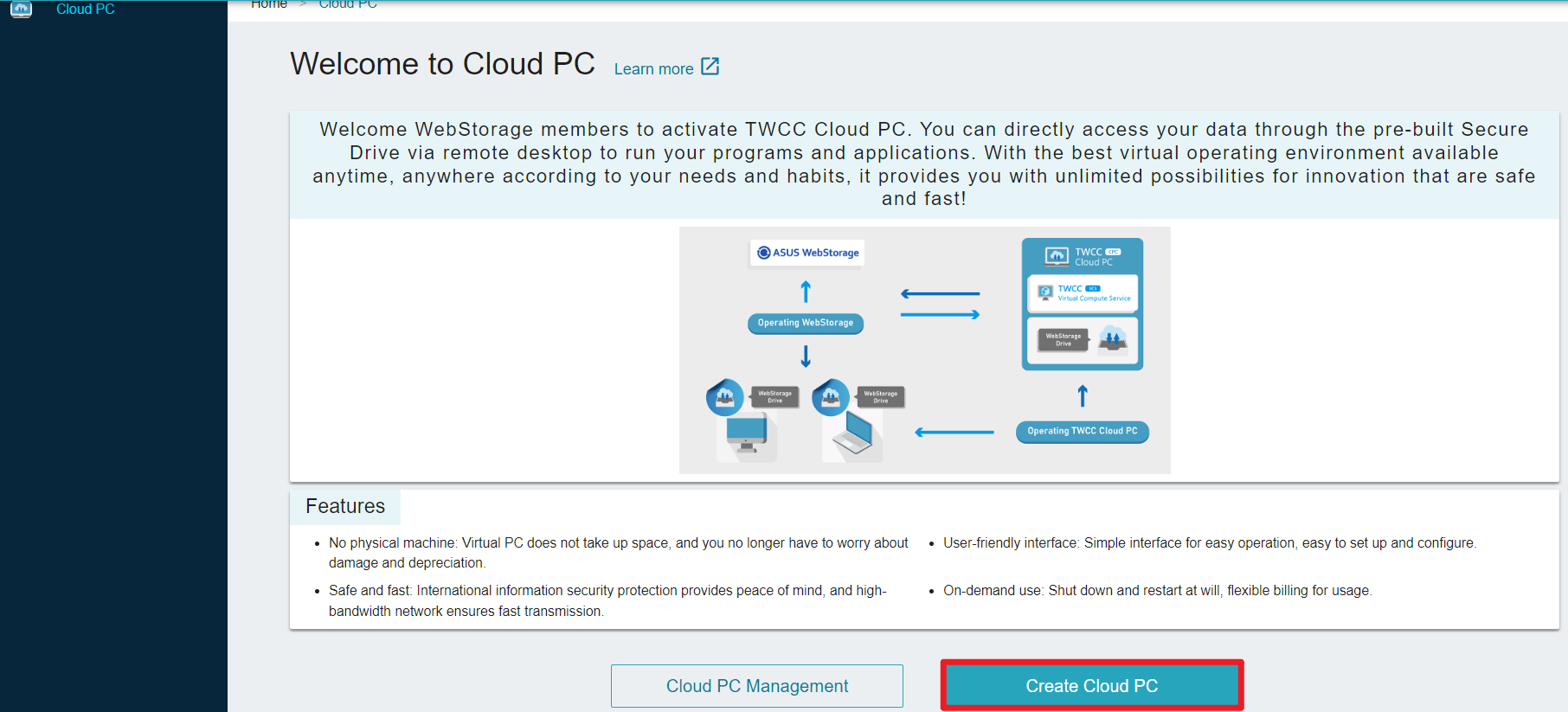Open the Learn more link
The height and width of the screenshot is (712, 1568).
click(654, 68)
